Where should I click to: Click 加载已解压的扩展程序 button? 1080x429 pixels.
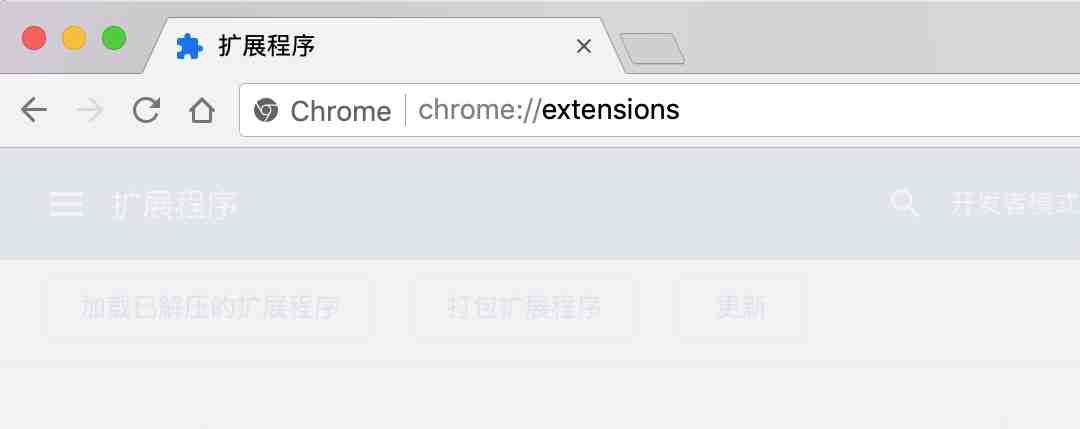[x=210, y=307]
